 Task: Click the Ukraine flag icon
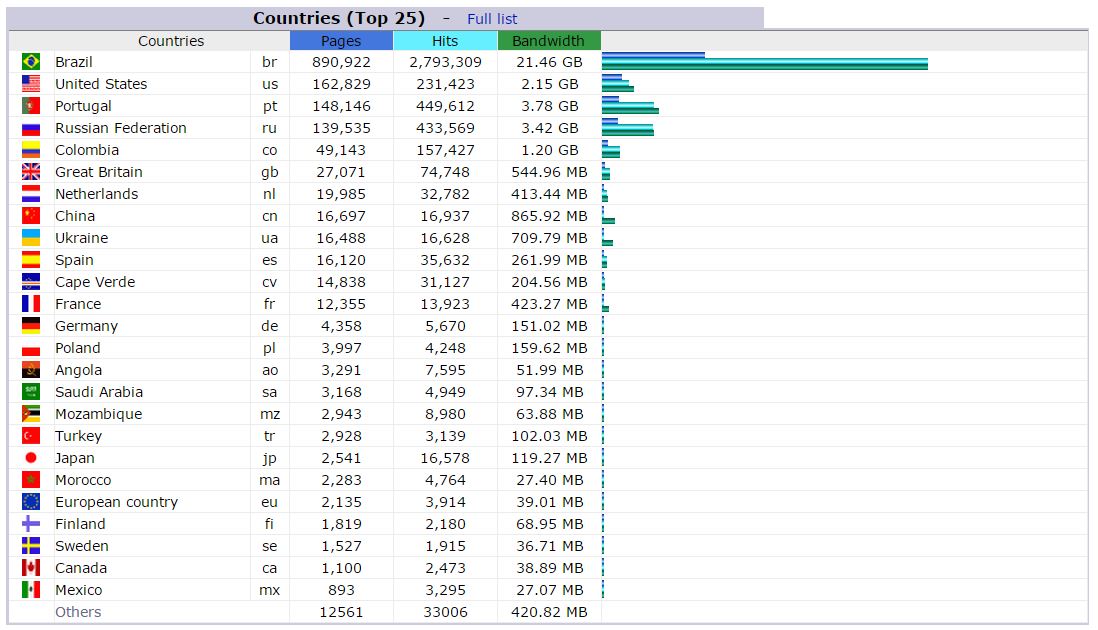point(31,238)
